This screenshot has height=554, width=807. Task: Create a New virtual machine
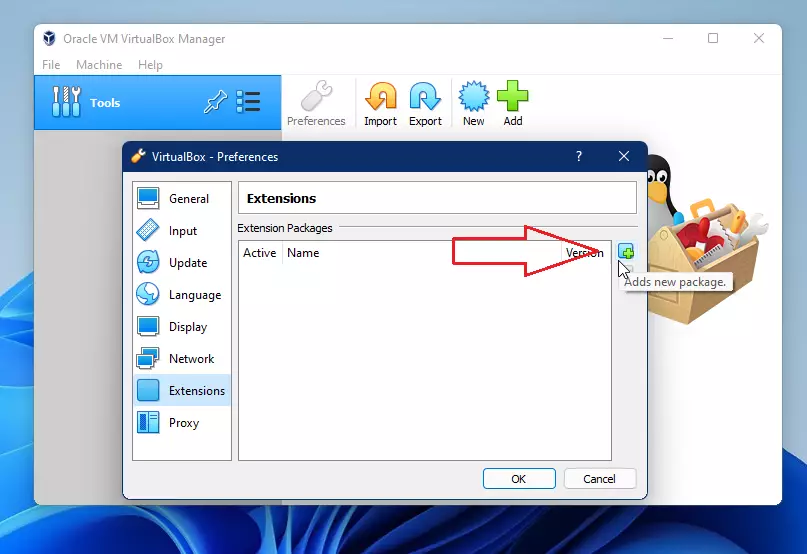(x=473, y=103)
